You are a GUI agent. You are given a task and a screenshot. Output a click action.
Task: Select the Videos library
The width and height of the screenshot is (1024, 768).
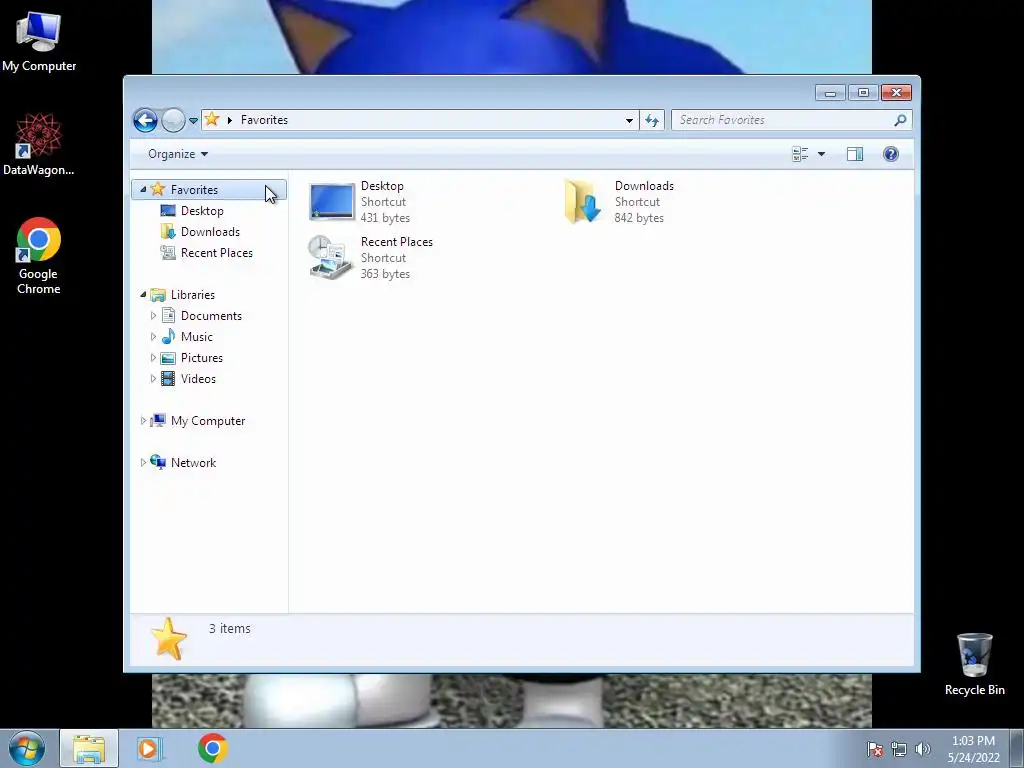[x=198, y=379]
